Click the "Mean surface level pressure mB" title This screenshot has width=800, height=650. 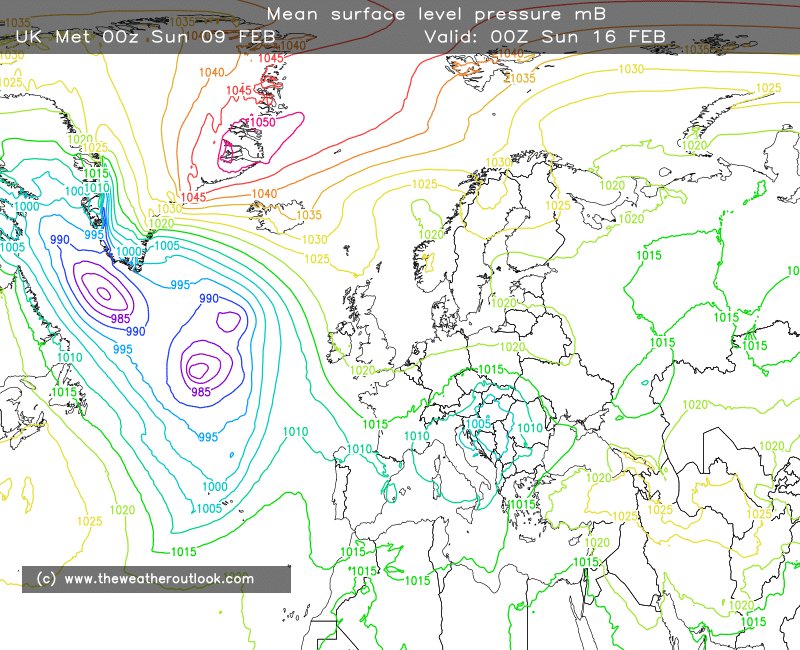coord(436,14)
